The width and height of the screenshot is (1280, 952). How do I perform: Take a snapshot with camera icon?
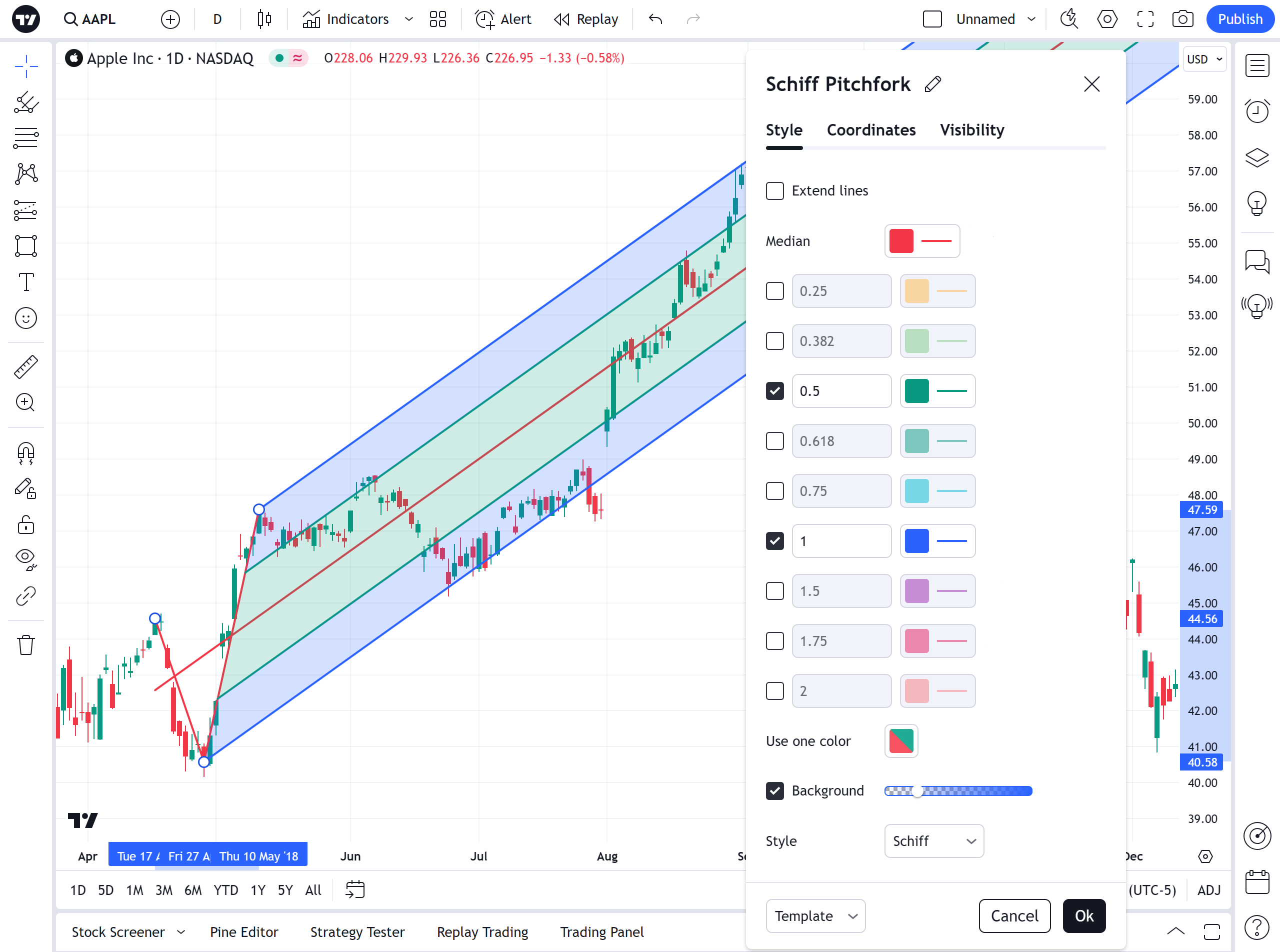1182,19
